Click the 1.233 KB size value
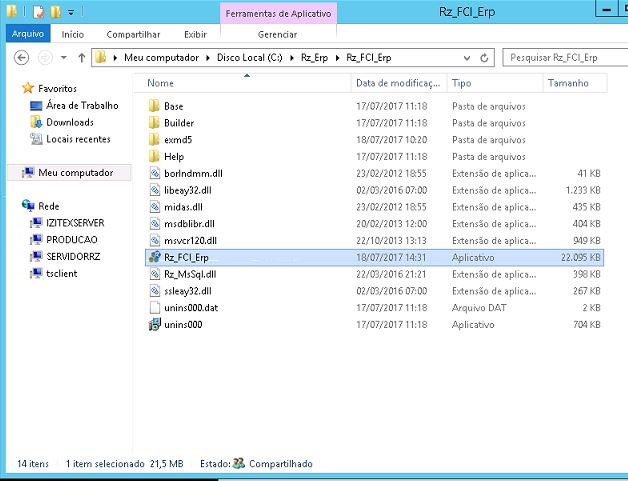 (583, 190)
